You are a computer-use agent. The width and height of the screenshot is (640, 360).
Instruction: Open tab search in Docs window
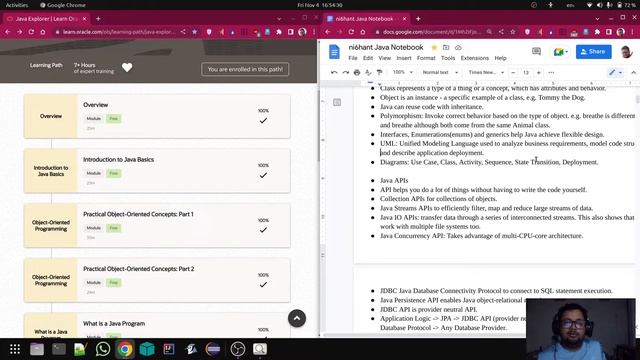pos(597,19)
